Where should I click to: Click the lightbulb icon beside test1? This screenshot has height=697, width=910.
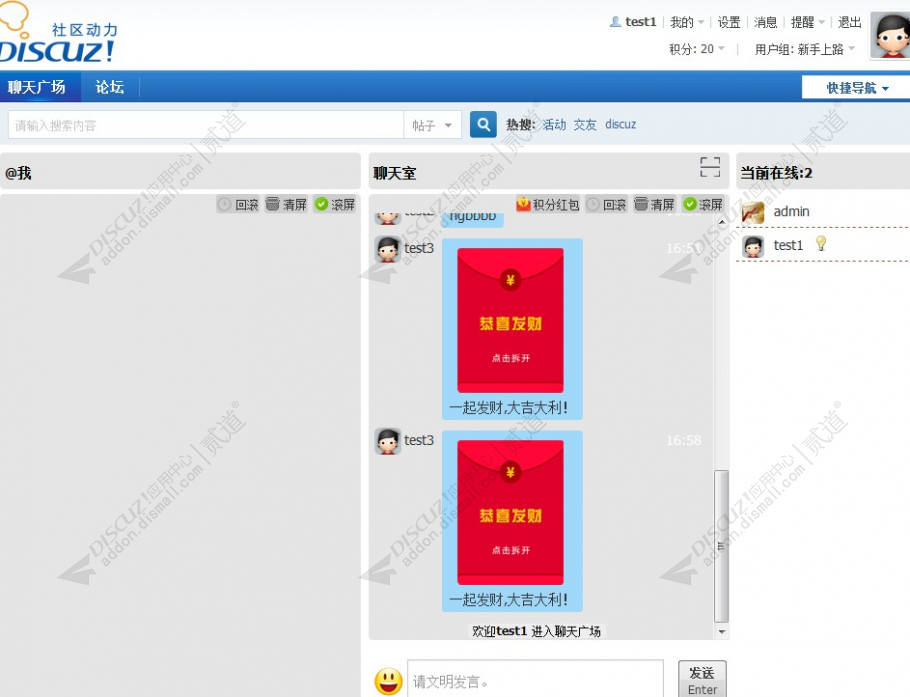click(821, 243)
